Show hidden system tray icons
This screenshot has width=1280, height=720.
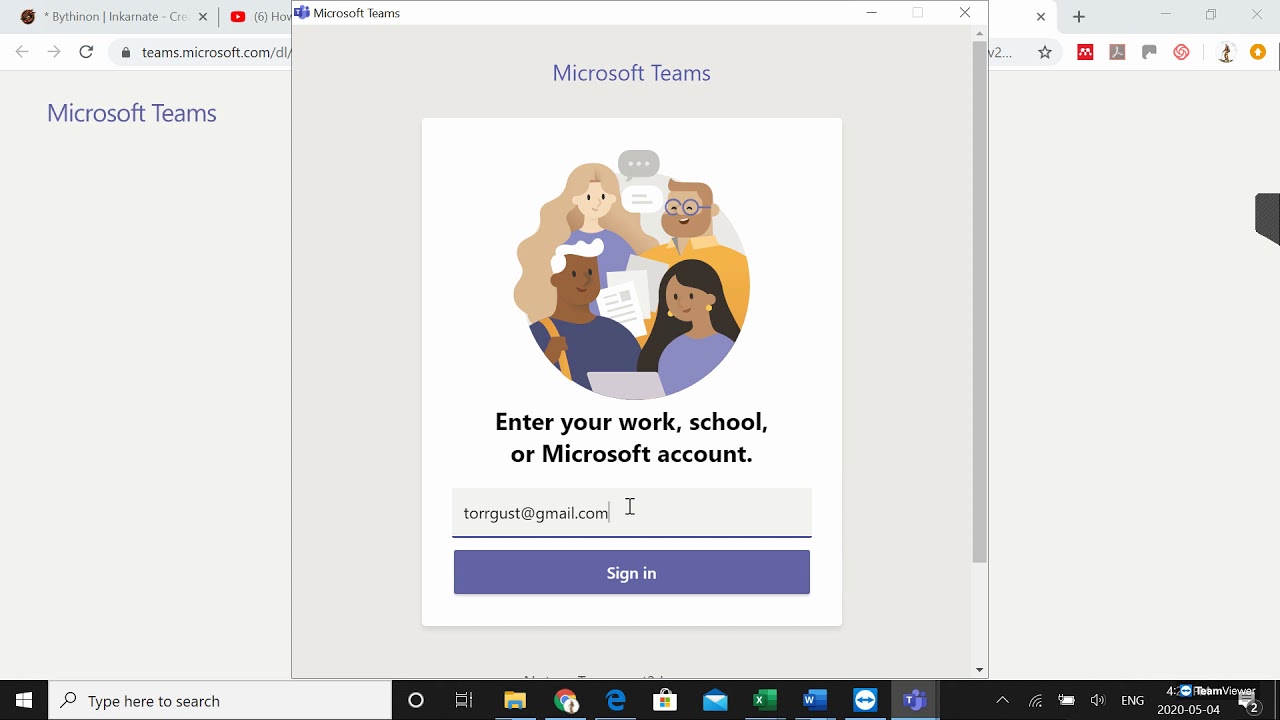1003,701
